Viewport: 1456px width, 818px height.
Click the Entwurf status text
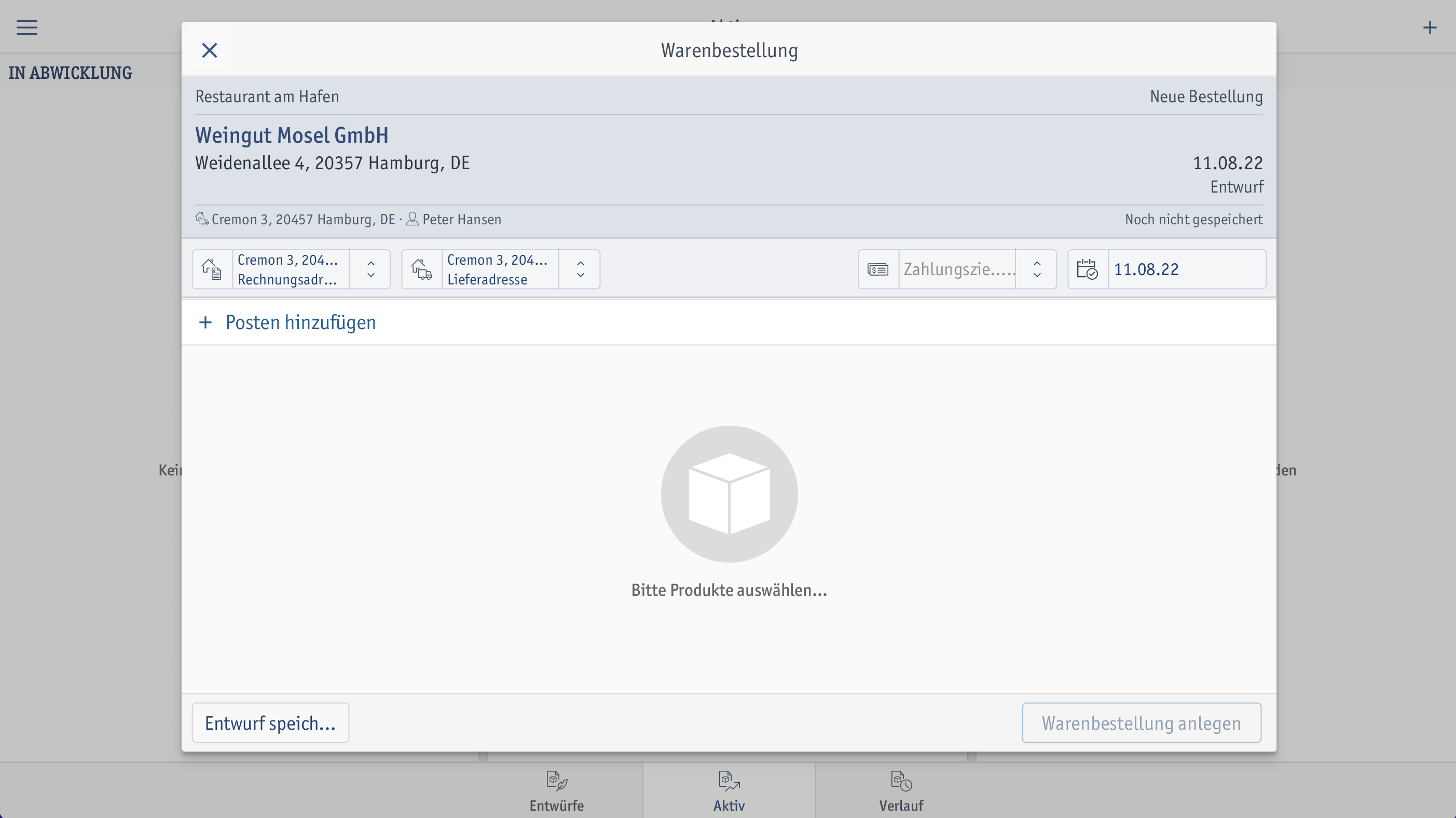pyautogui.click(x=1237, y=186)
